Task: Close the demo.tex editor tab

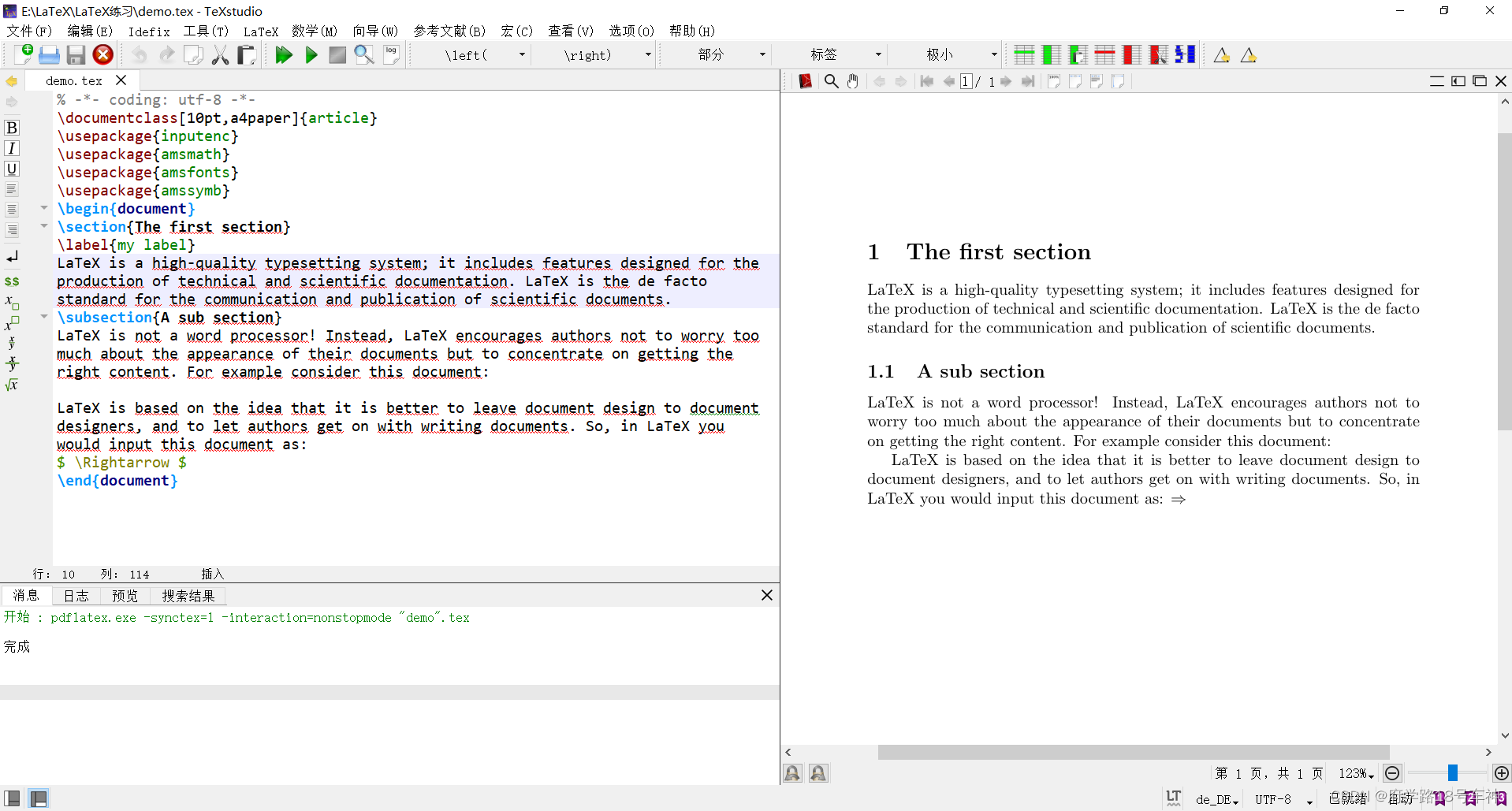Action: [121, 80]
